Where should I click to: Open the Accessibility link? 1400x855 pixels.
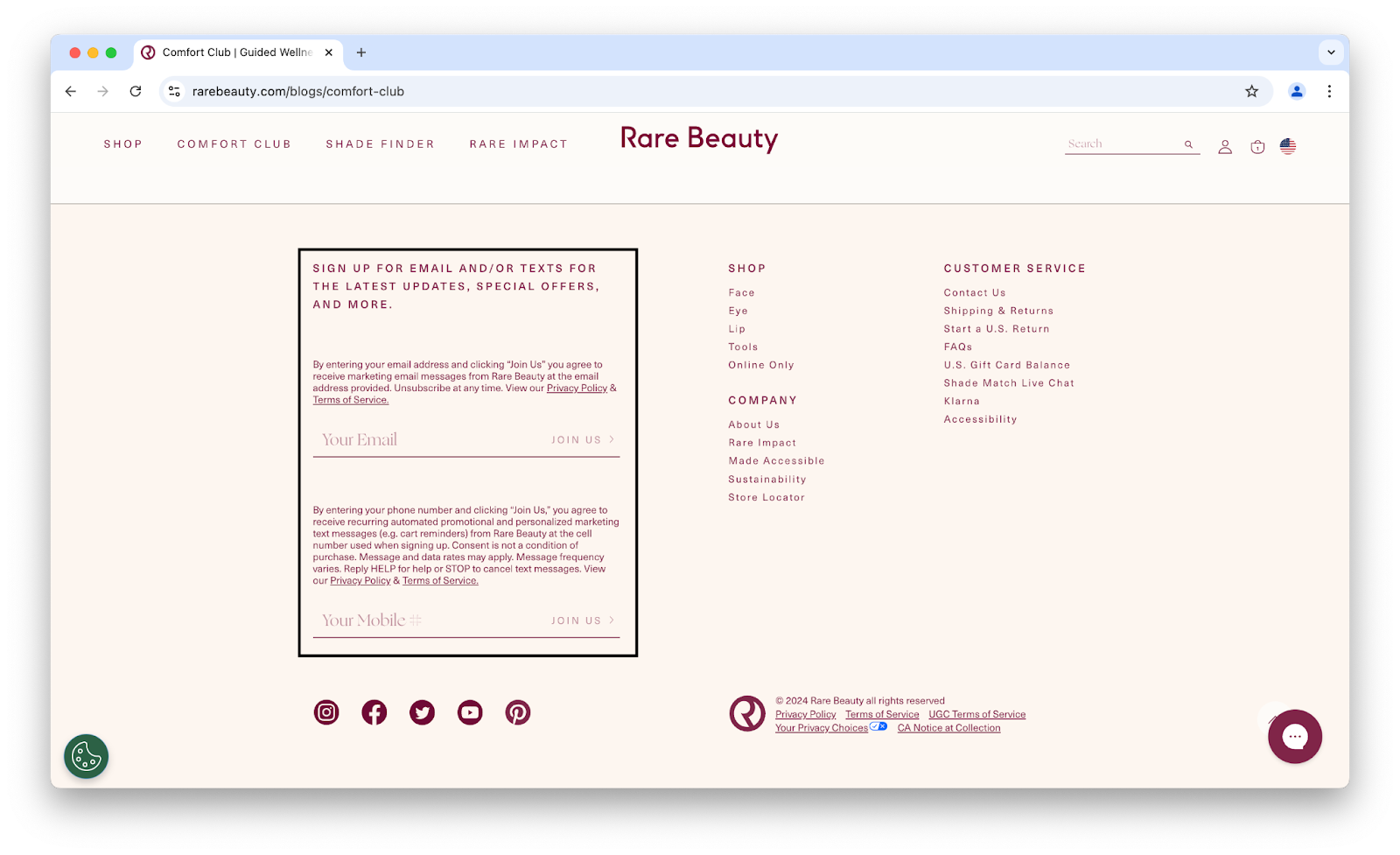click(981, 419)
